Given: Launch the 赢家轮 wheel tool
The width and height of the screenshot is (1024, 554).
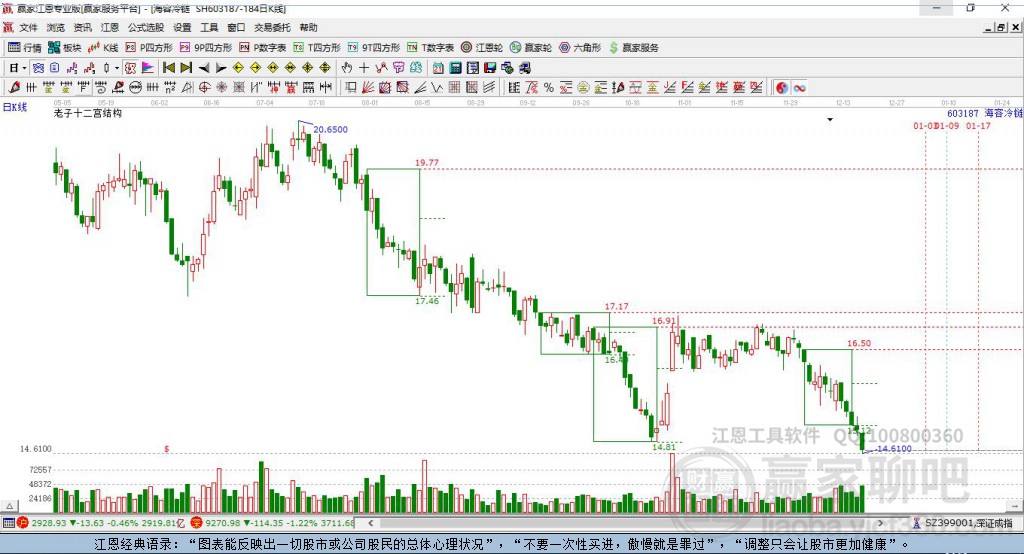Looking at the screenshot, I should pos(530,47).
